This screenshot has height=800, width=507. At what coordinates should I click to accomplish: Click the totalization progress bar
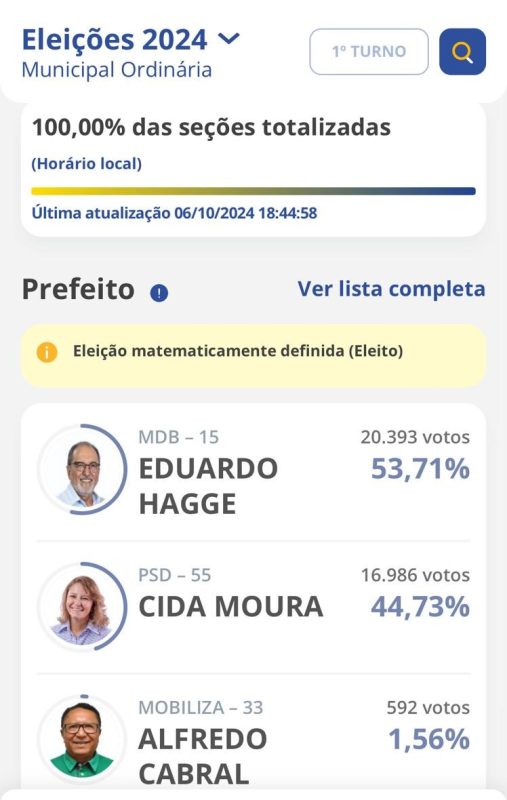point(254,191)
